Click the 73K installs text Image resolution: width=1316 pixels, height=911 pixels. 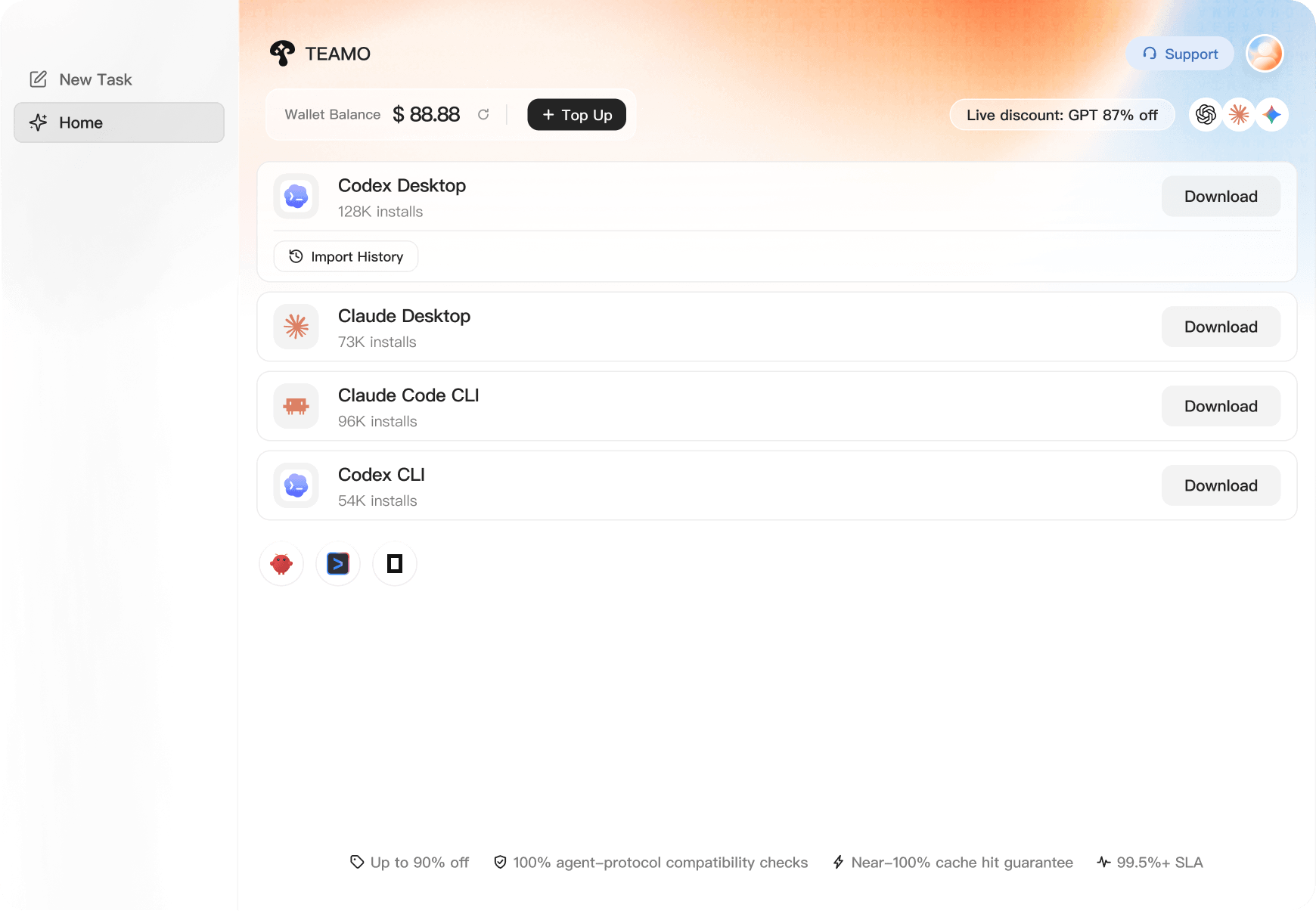pyautogui.click(x=377, y=342)
